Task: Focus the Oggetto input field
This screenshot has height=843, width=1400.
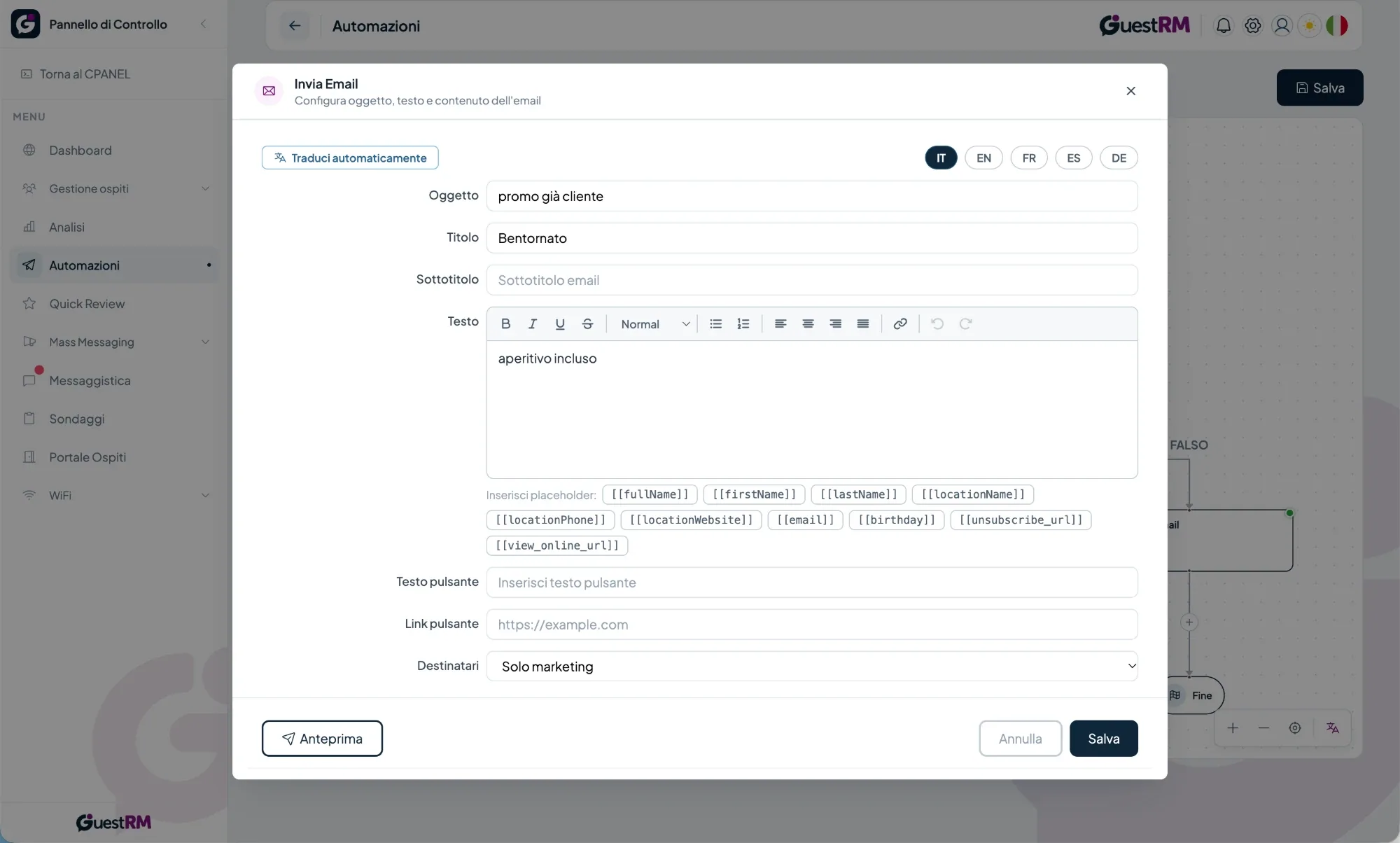Action: point(812,196)
